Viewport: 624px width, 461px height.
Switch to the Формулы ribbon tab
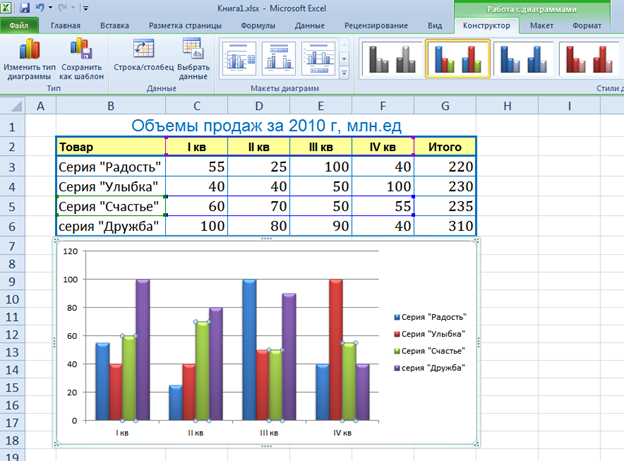point(258,25)
